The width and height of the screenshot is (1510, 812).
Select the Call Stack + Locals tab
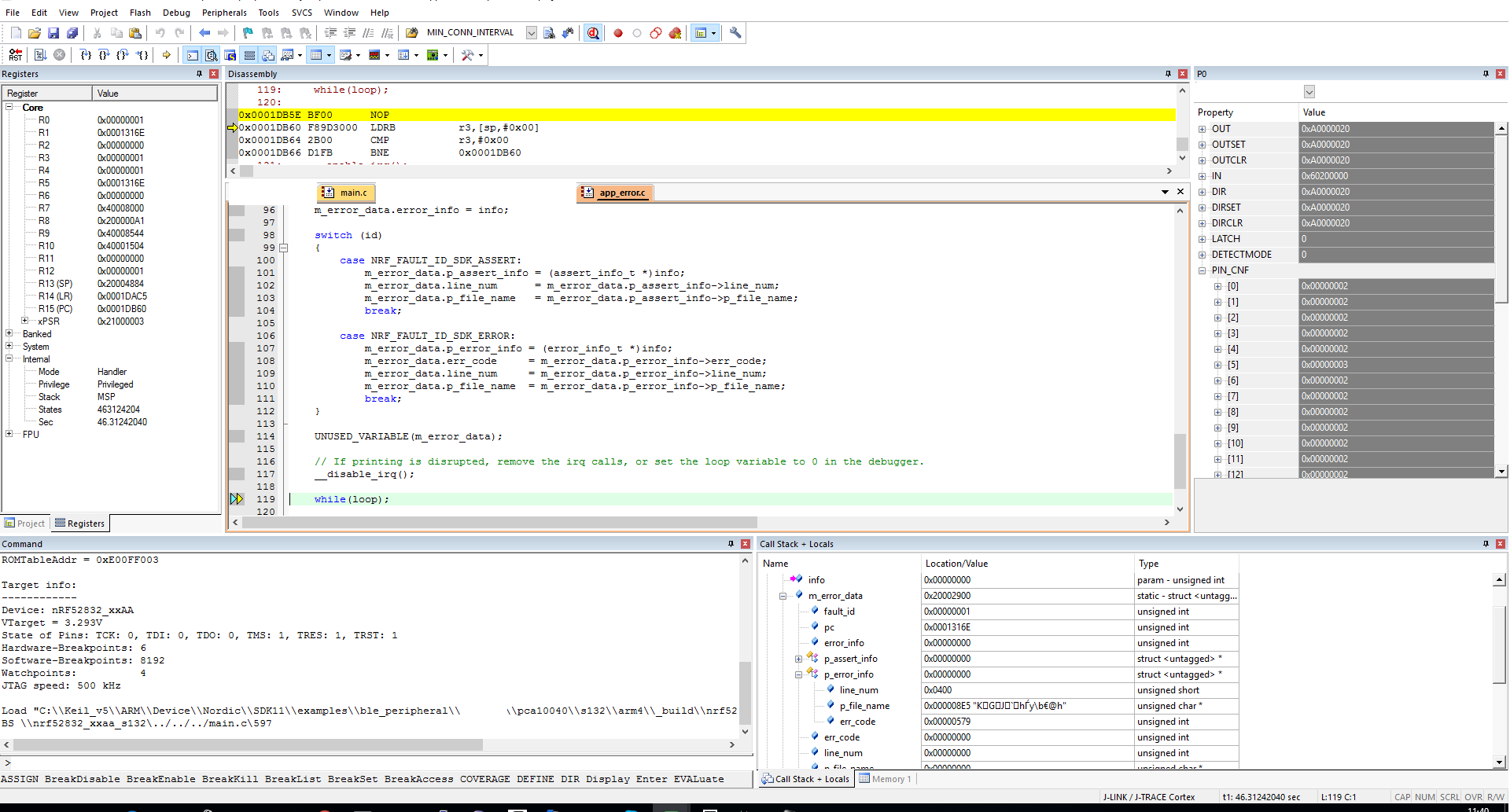pos(805,779)
